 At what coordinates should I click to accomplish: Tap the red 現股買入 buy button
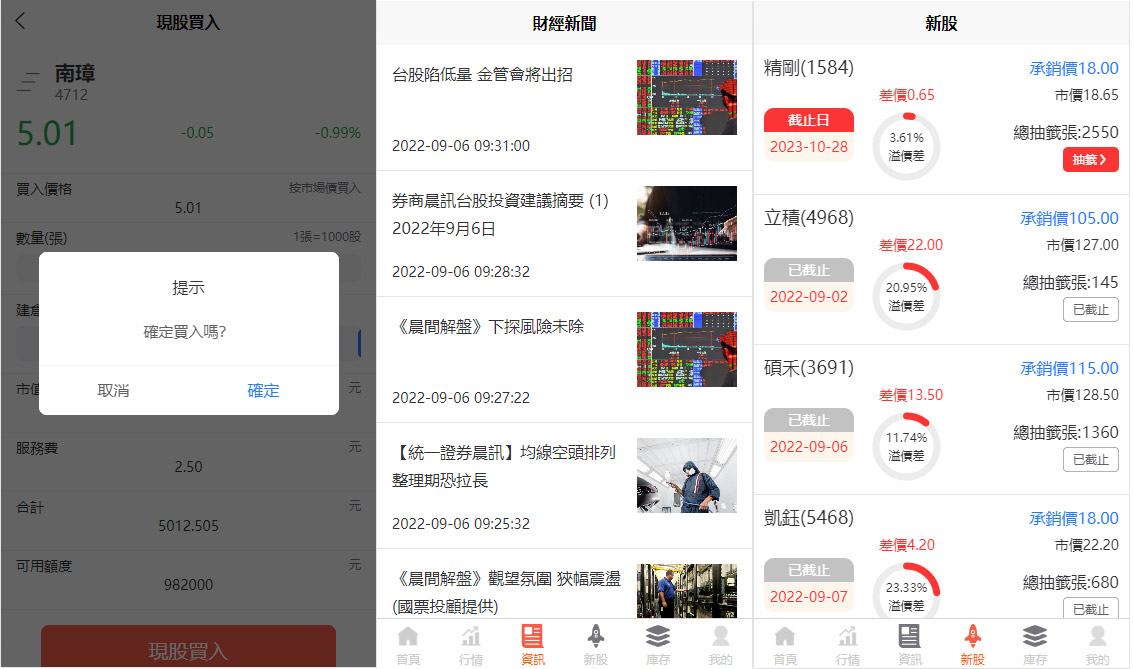[188, 647]
